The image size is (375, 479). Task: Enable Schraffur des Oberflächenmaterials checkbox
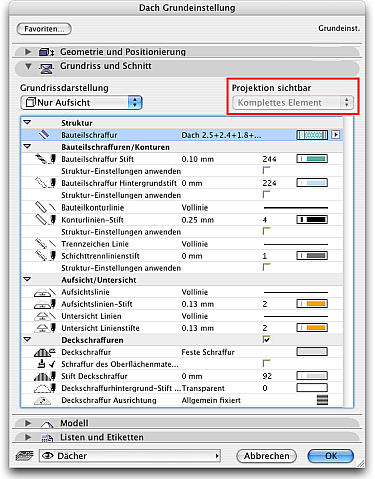(x=266, y=363)
